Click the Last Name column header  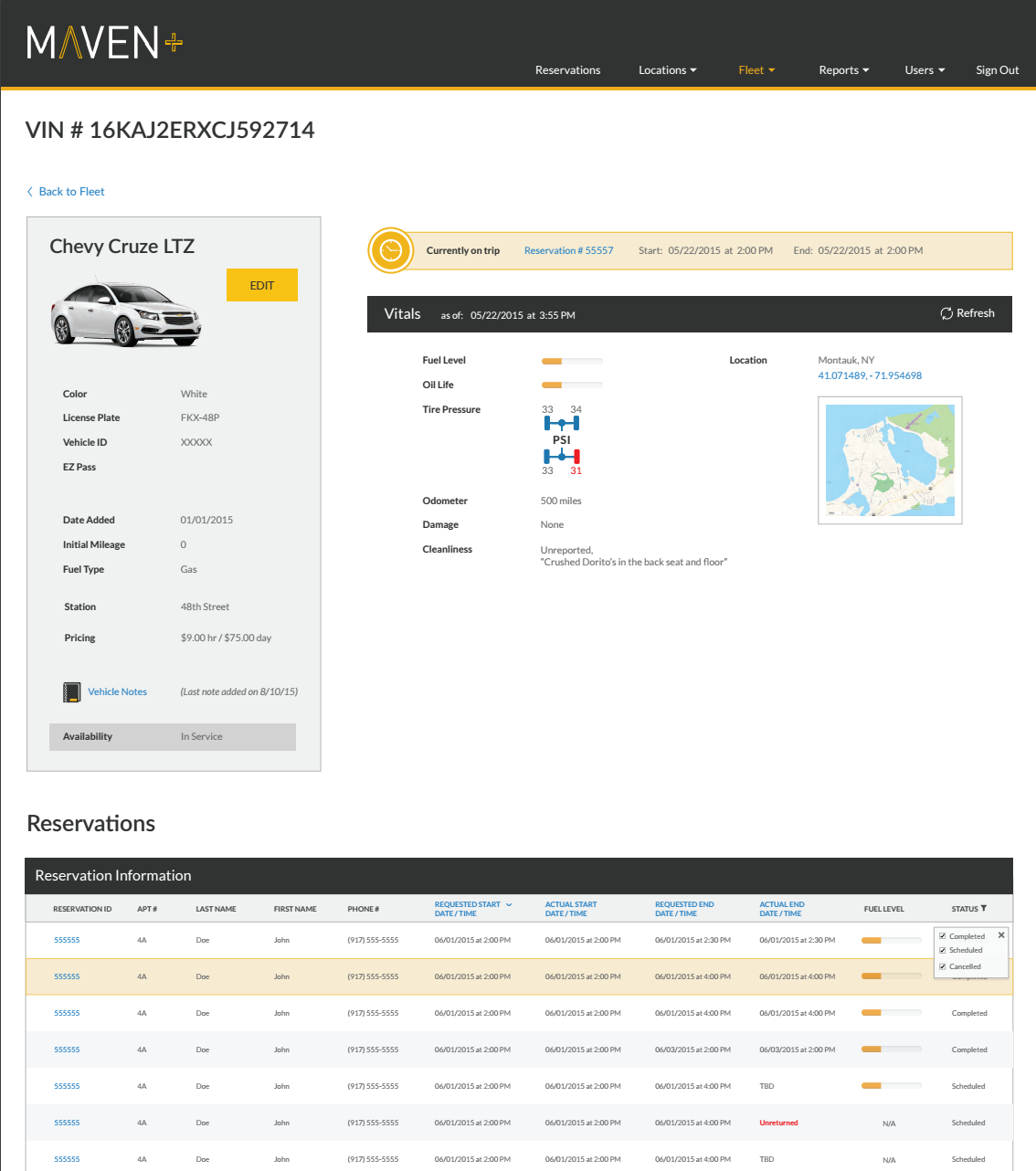coord(216,909)
